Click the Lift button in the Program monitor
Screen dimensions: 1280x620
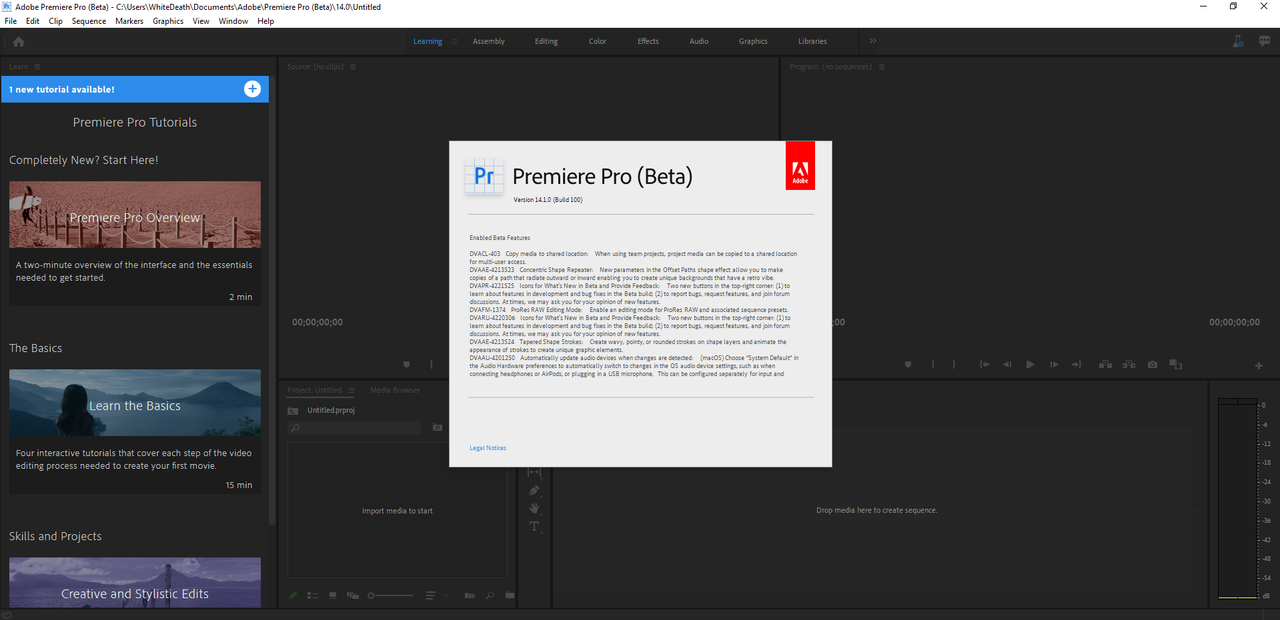[1105, 364]
